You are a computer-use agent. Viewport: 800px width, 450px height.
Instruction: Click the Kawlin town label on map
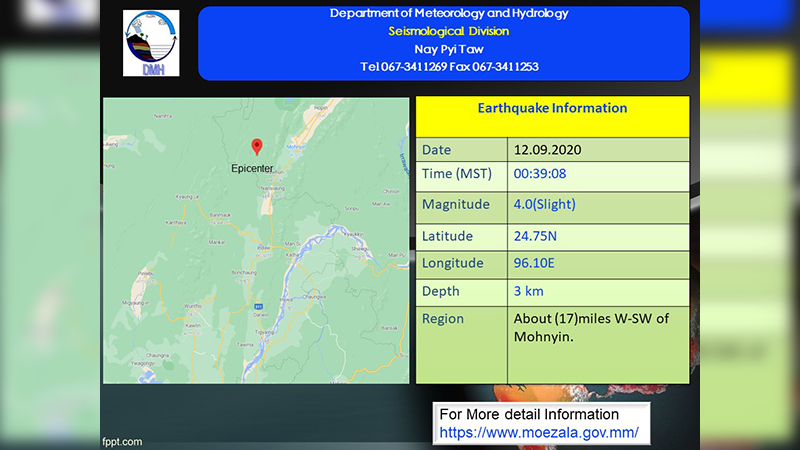[193, 326]
